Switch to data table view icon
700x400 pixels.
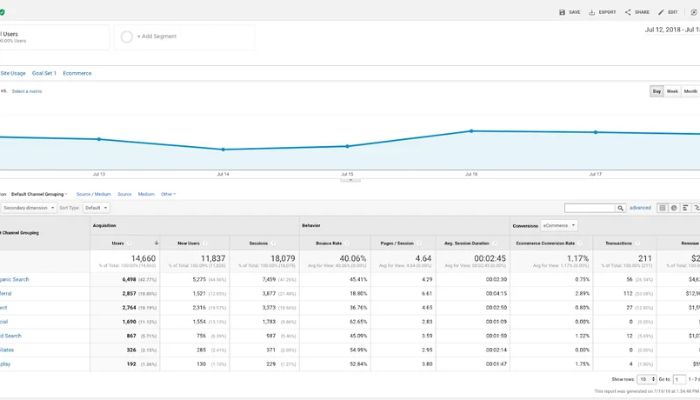662,208
